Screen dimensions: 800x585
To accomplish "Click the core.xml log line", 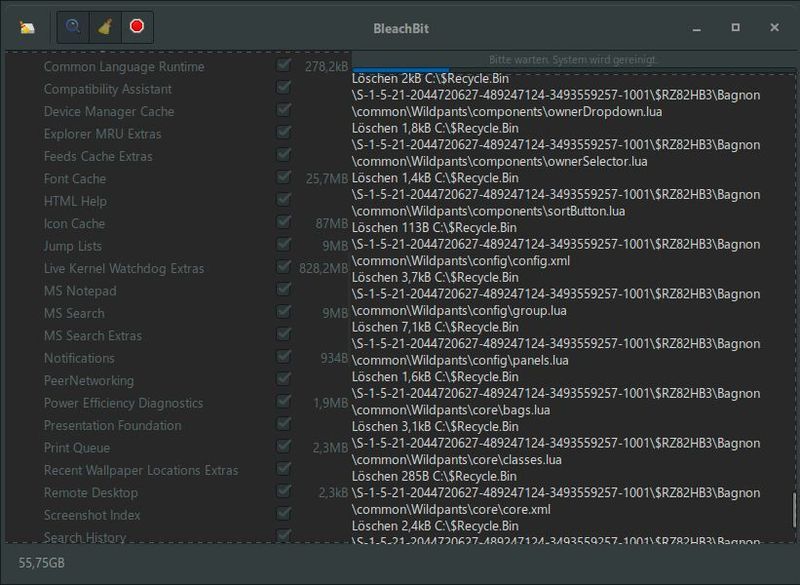I will pyautogui.click(x=451, y=510).
